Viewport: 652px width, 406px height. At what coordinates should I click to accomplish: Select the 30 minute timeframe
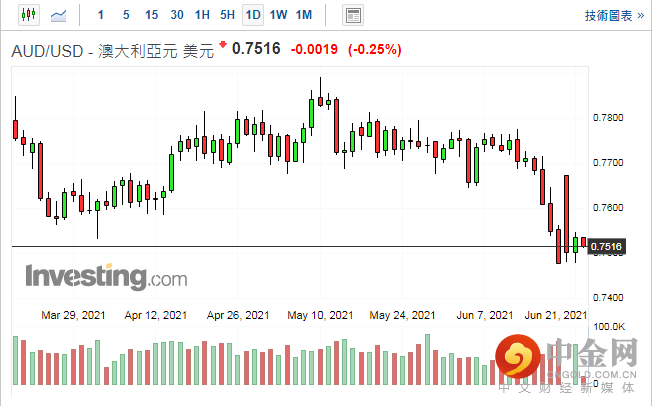177,15
